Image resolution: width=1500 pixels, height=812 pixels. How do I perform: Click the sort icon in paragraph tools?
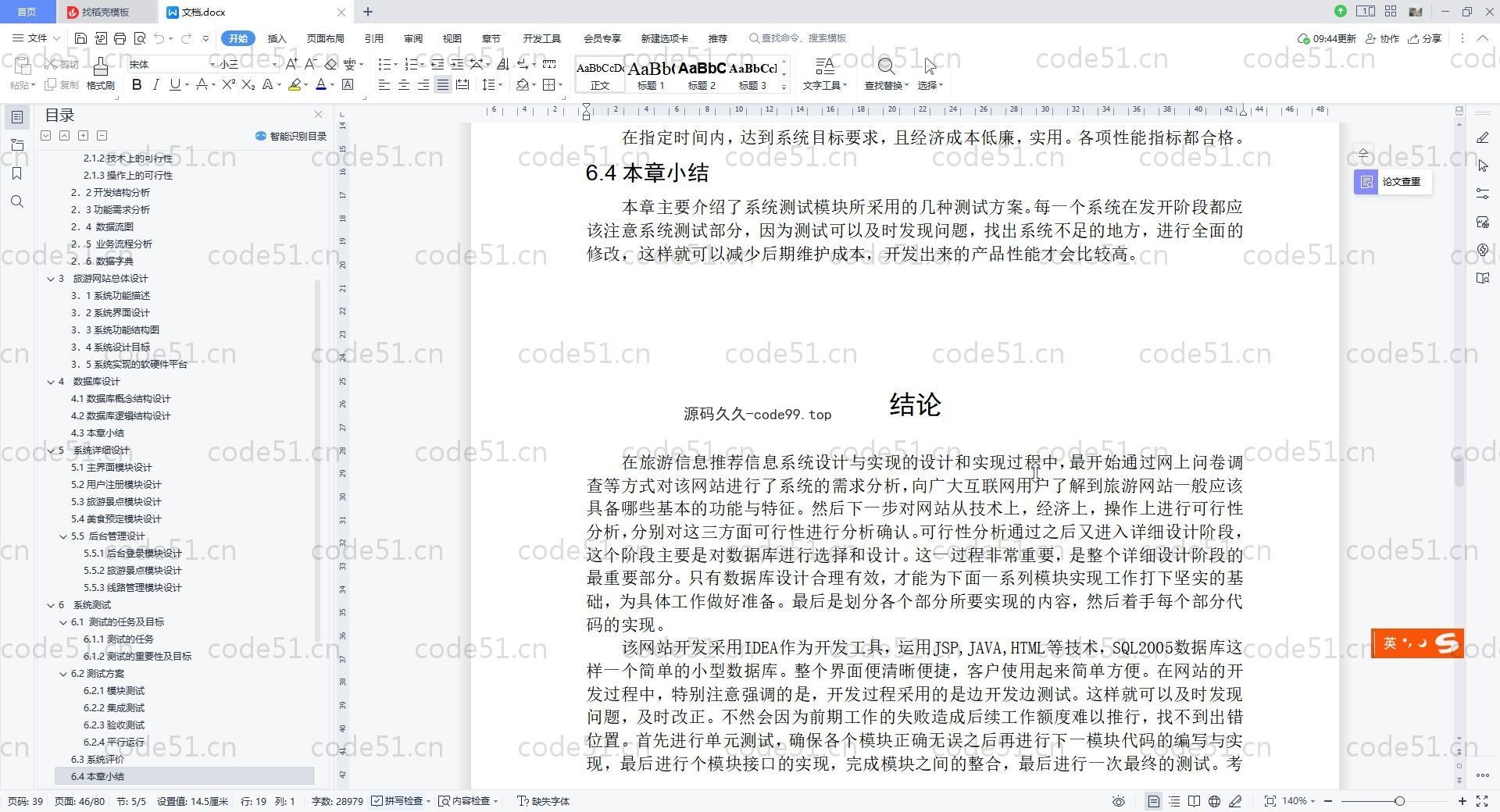click(x=502, y=64)
